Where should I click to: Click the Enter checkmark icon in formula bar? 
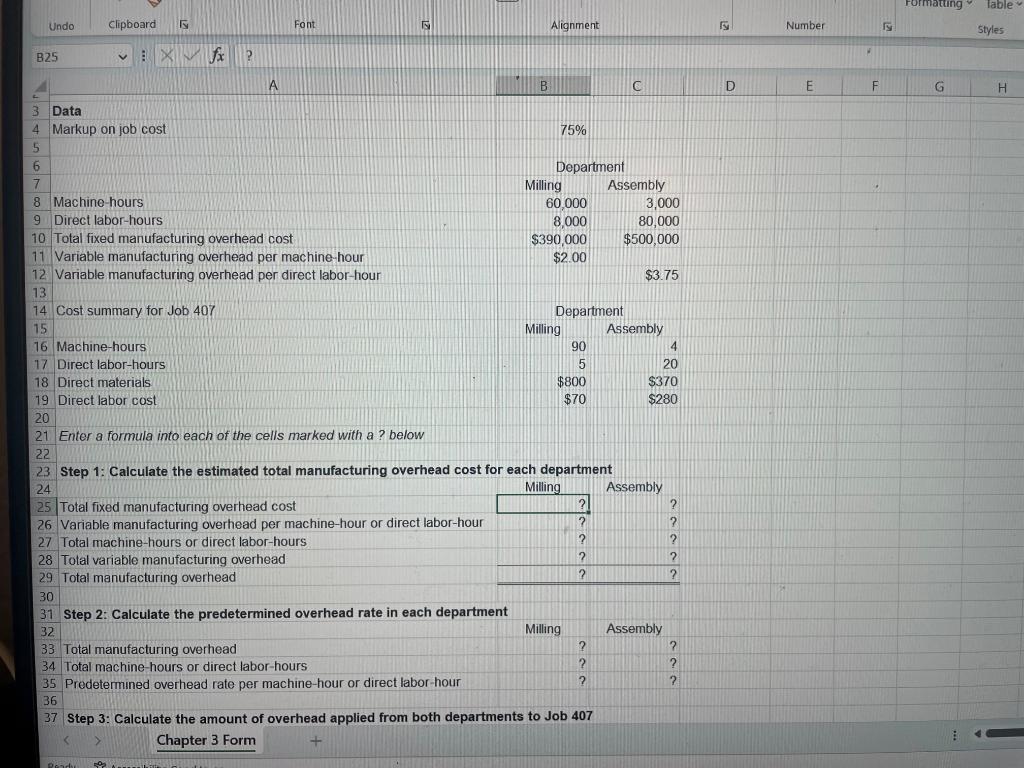[192, 56]
